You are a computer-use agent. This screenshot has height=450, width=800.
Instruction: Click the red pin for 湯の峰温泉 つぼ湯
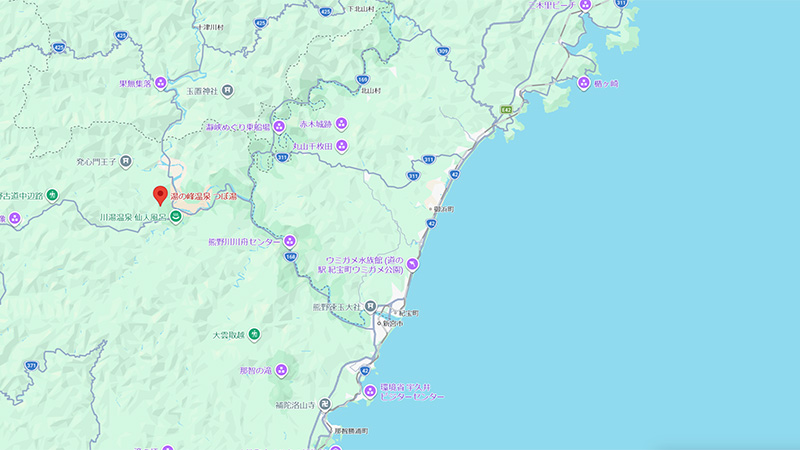[158, 195]
